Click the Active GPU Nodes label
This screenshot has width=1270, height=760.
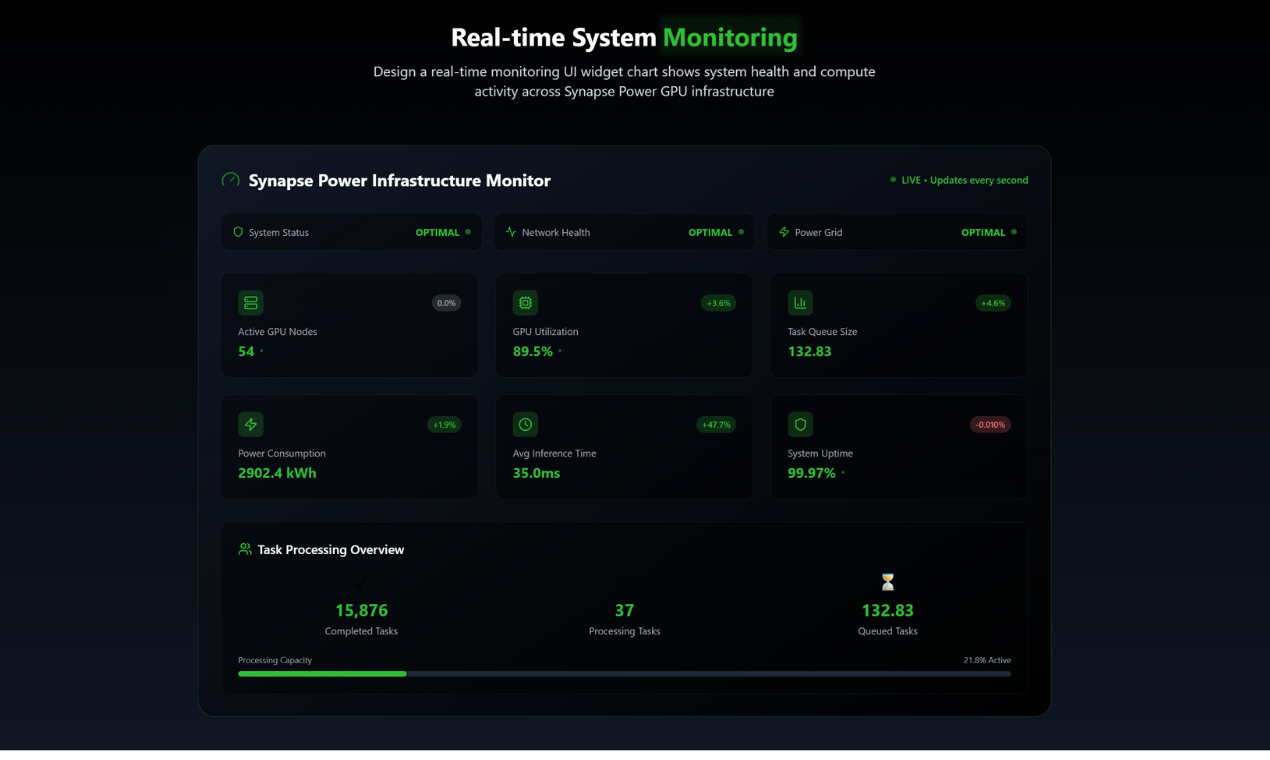(278, 332)
